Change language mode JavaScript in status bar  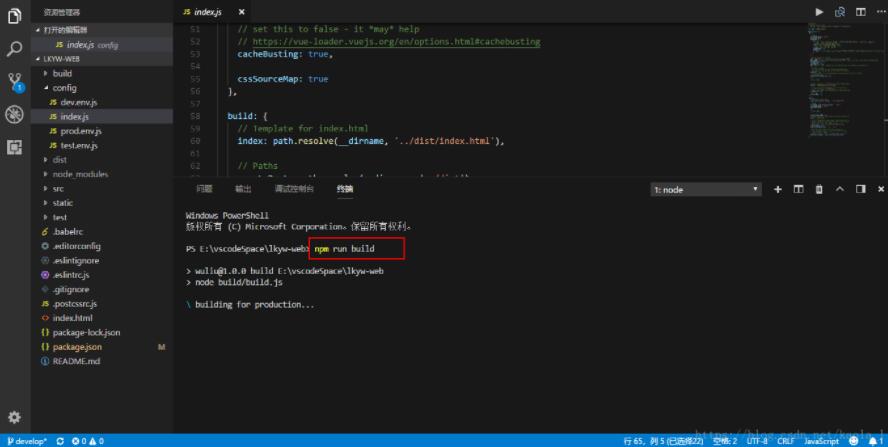821,441
